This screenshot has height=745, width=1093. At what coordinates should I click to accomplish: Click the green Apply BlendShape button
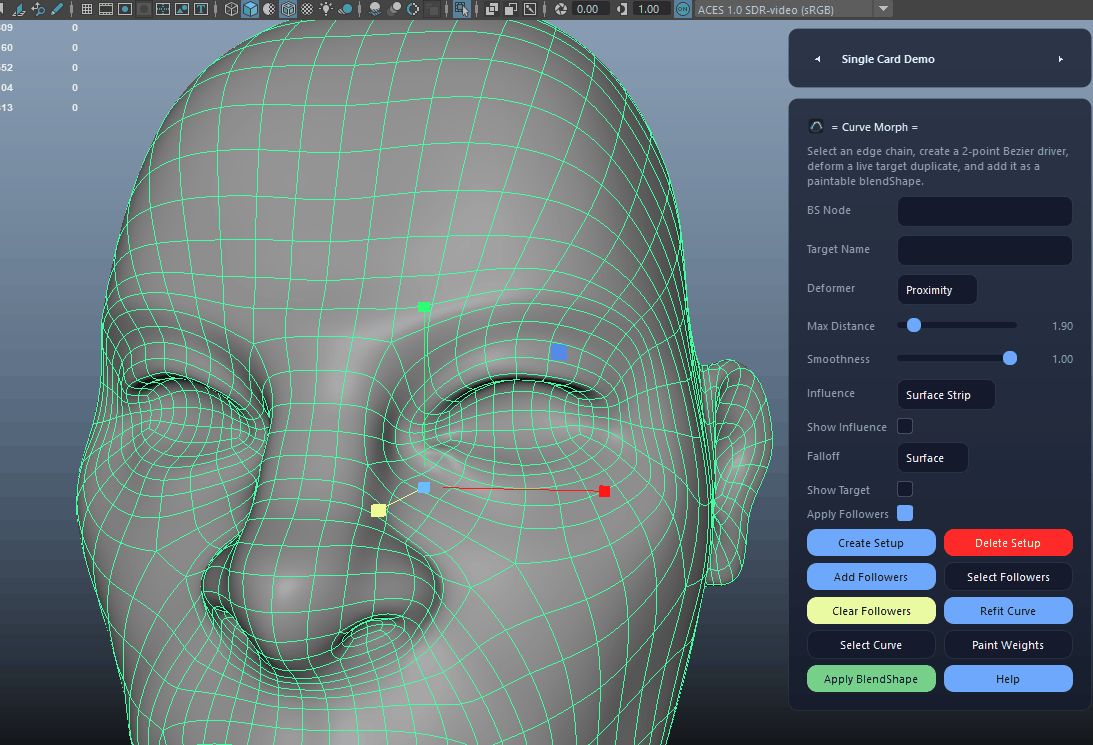871,679
